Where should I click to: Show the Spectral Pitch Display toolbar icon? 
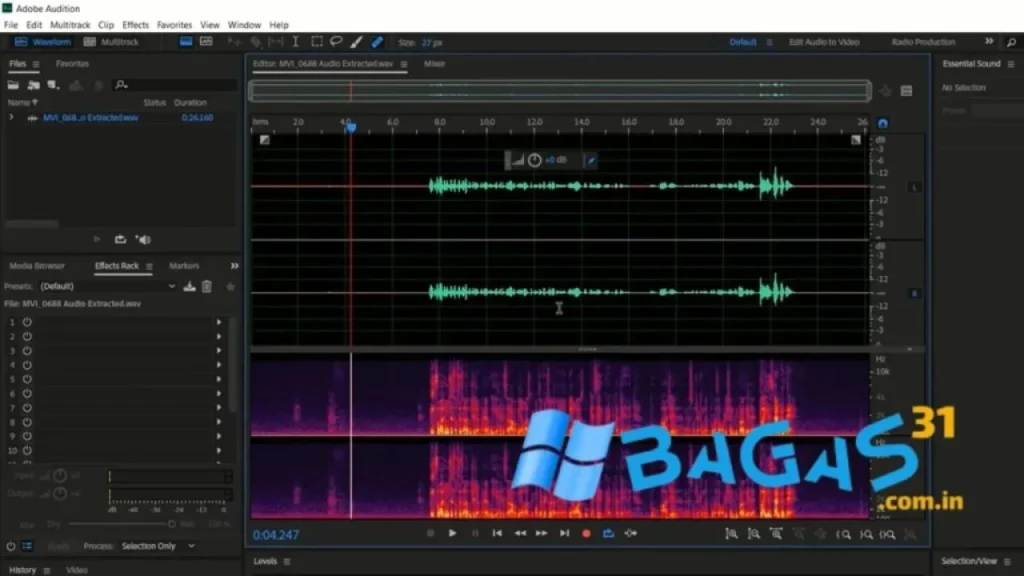tap(206, 42)
